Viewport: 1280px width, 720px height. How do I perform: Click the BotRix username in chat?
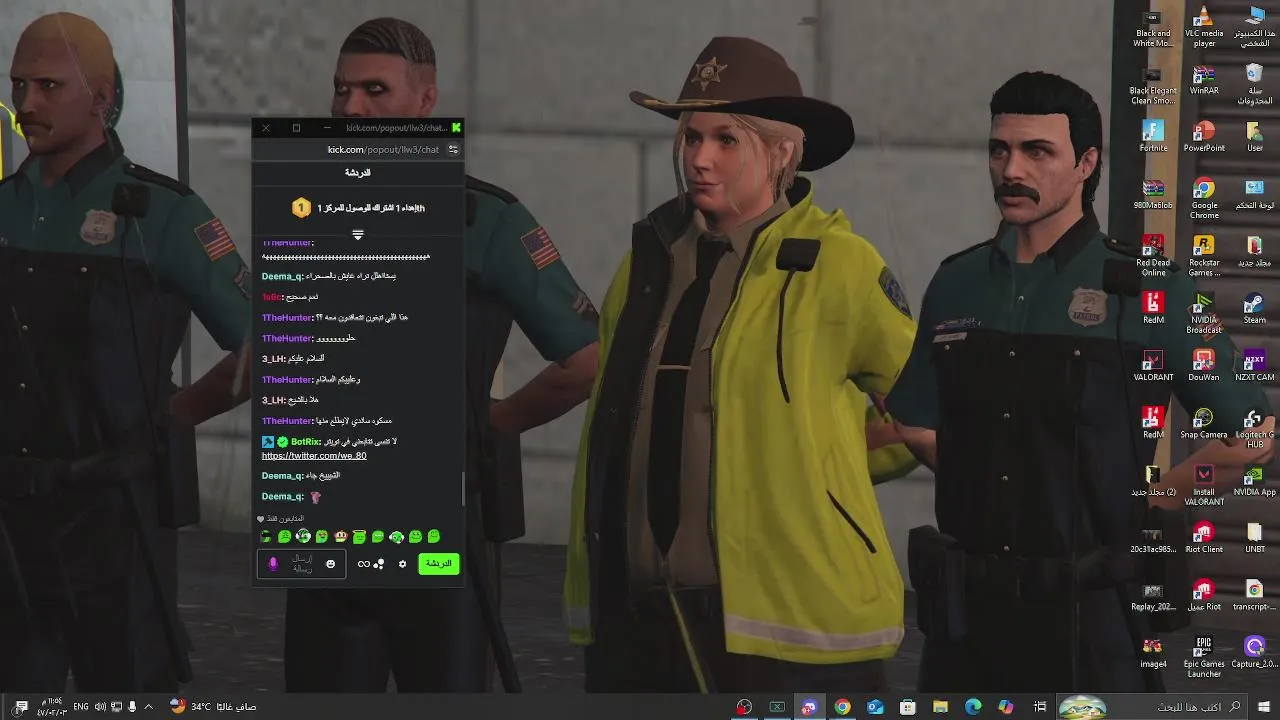coord(305,441)
